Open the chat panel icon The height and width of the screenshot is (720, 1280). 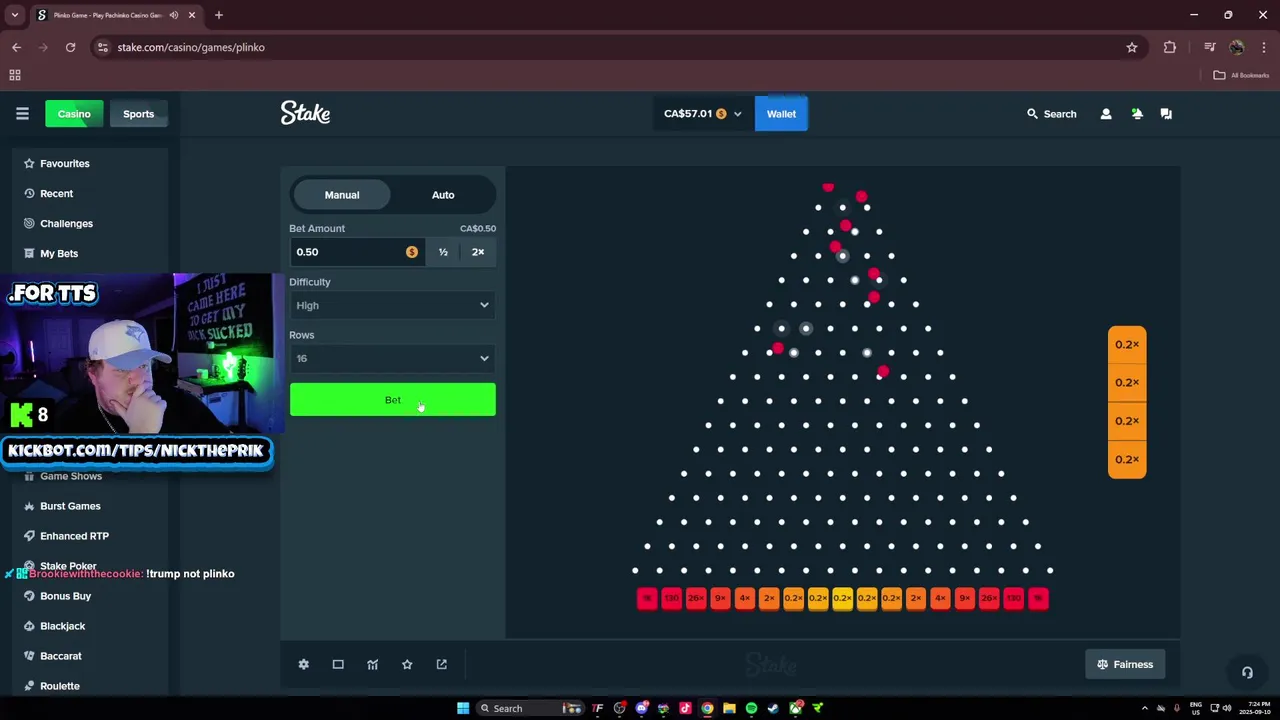tap(1166, 114)
